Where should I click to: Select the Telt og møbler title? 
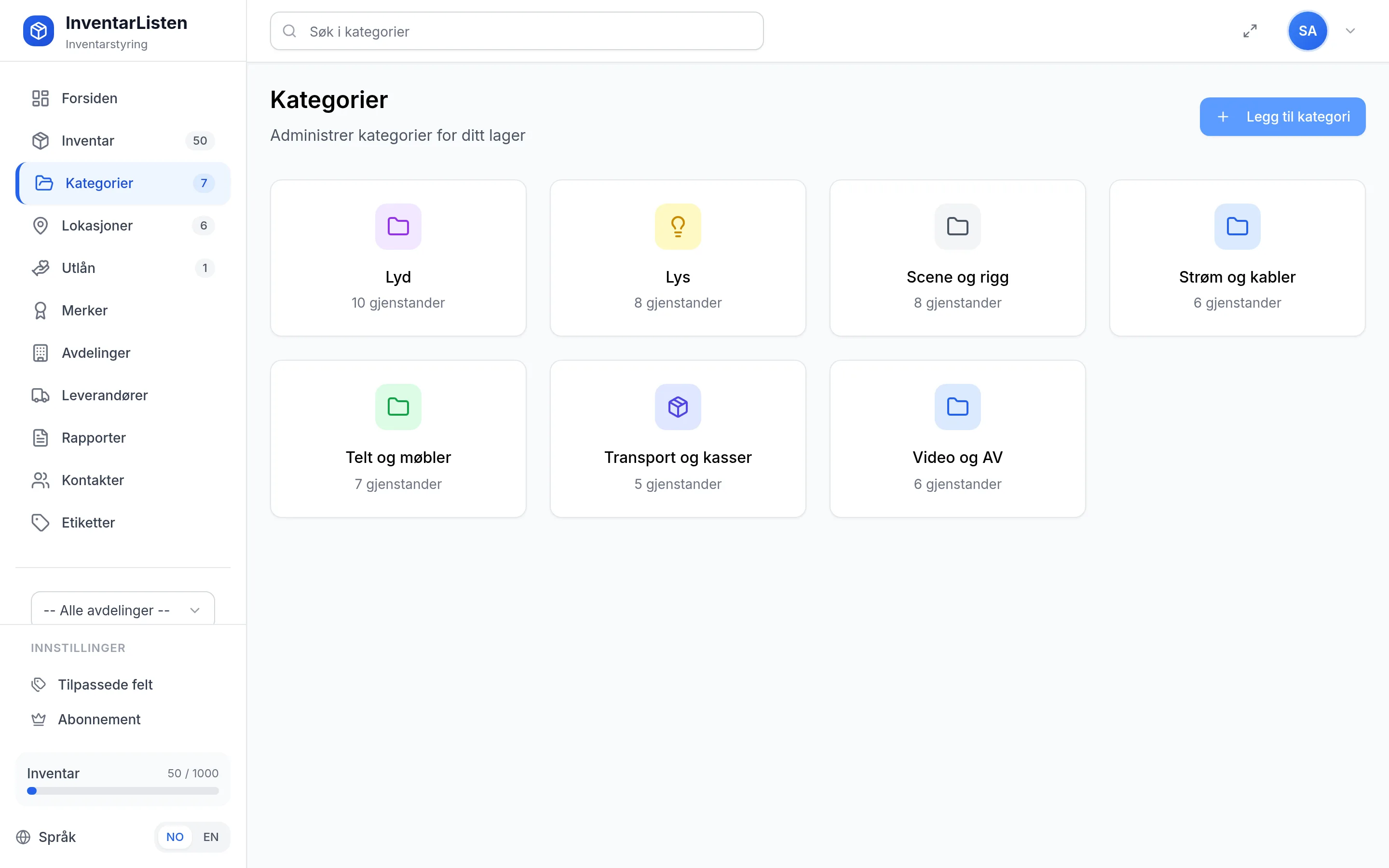(398, 458)
